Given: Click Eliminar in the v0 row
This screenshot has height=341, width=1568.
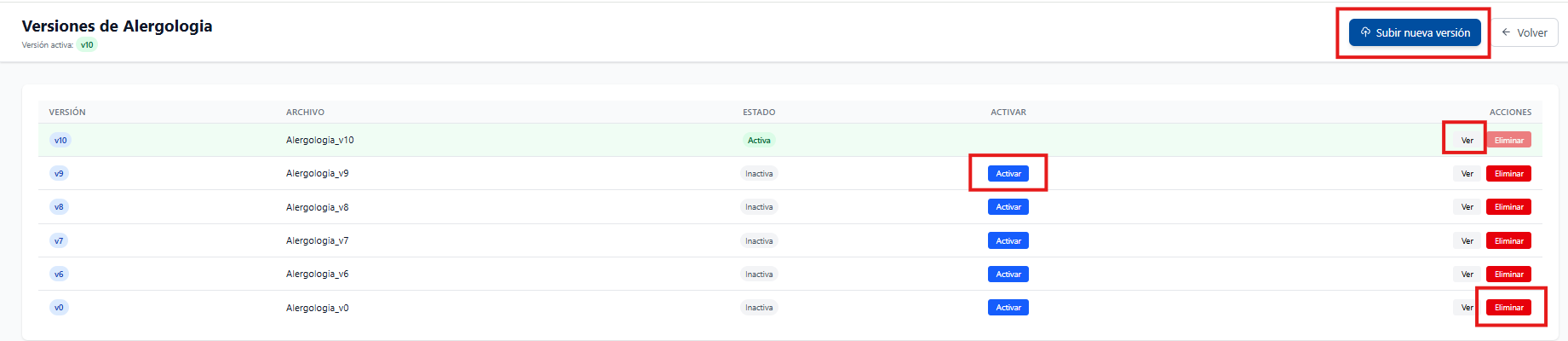Looking at the screenshot, I should tap(1508, 308).
